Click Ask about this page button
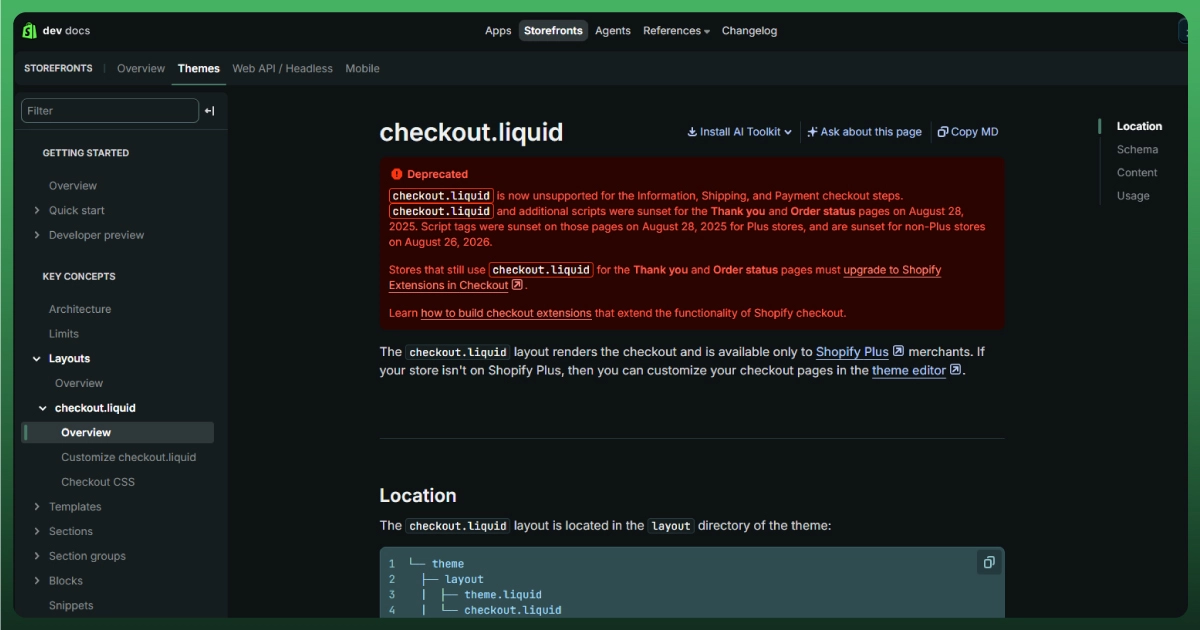The width and height of the screenshot is (1200, 630). coord(864,132)
